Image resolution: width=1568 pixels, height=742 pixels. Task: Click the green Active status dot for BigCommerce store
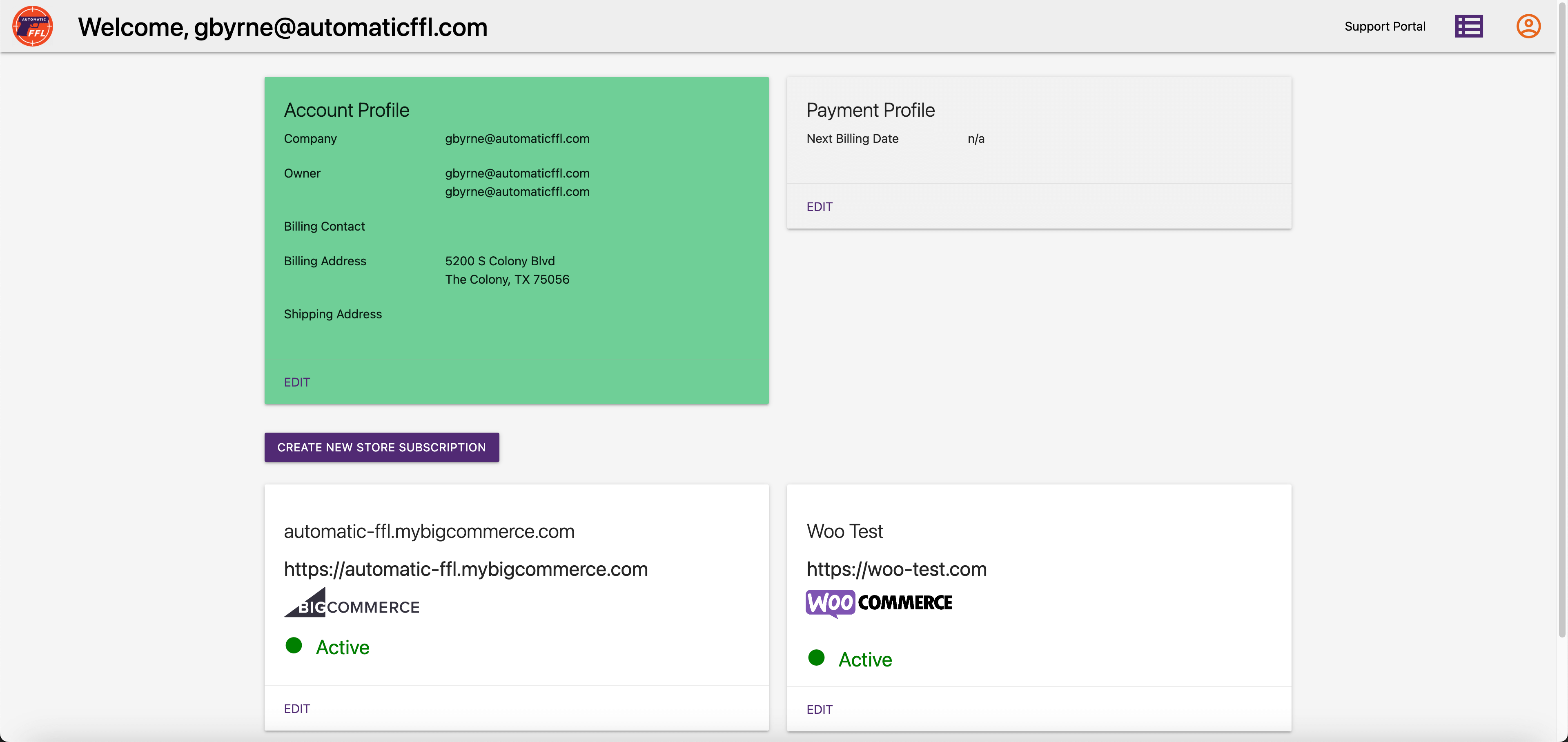[294, 646]
